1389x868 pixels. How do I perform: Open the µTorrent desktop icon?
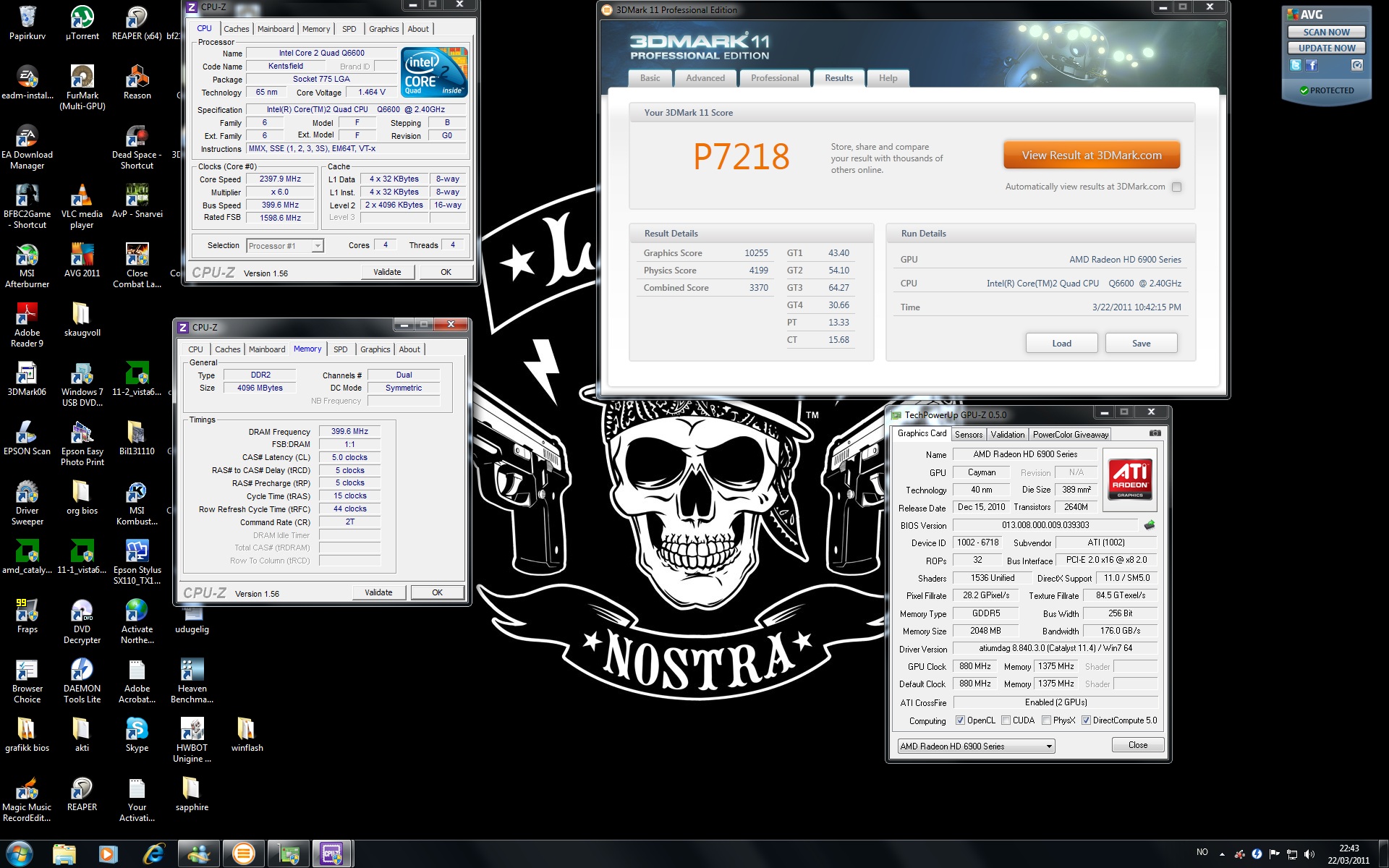(82, 22)
